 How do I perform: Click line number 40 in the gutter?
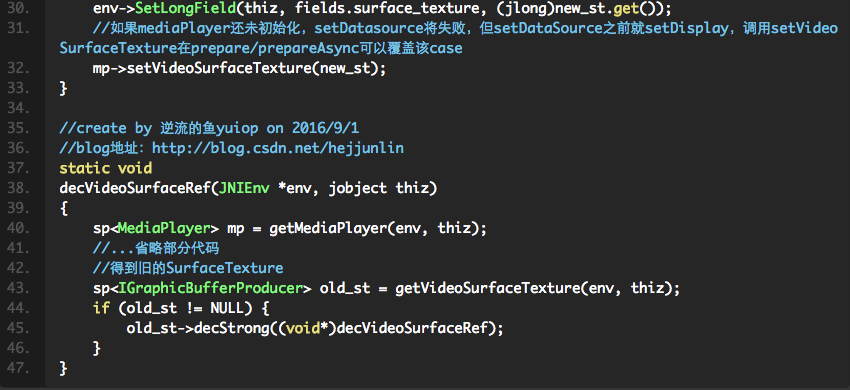(18, 228)
